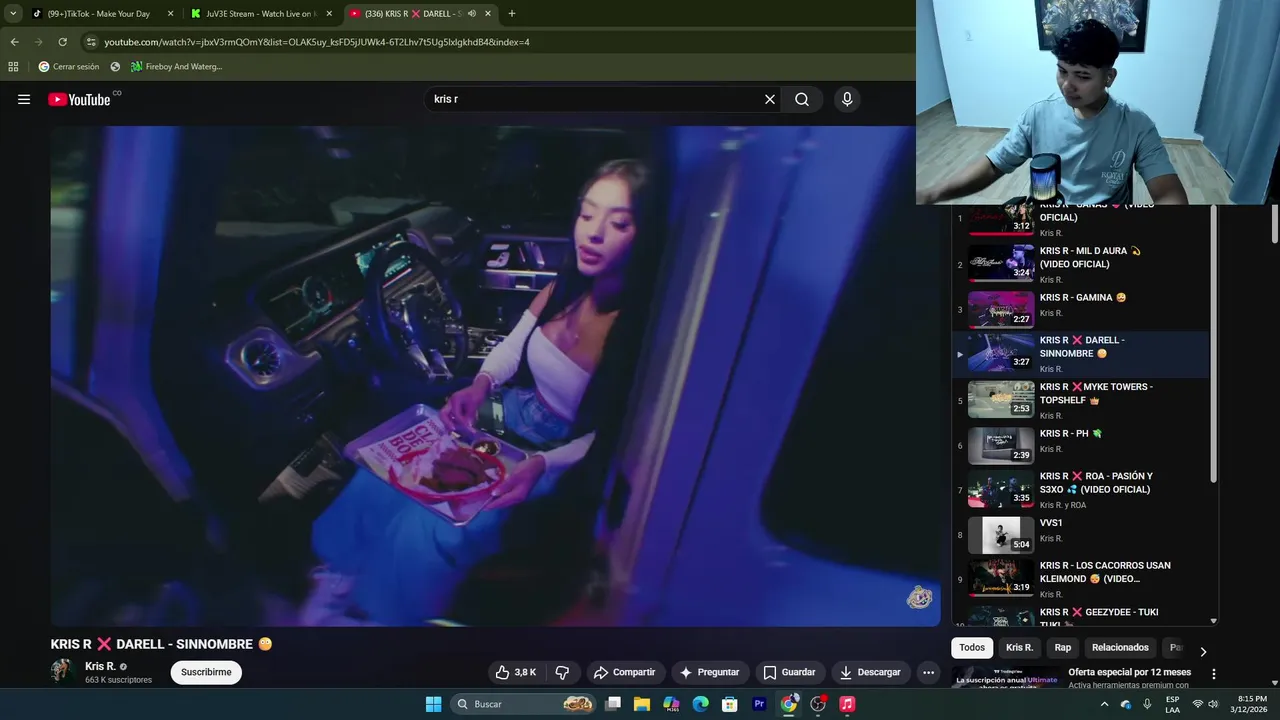Click the video title KRIS R DARELL - SINNOMBRE
Viewport: 1280px width, 720px height.
tap(161, 644)
